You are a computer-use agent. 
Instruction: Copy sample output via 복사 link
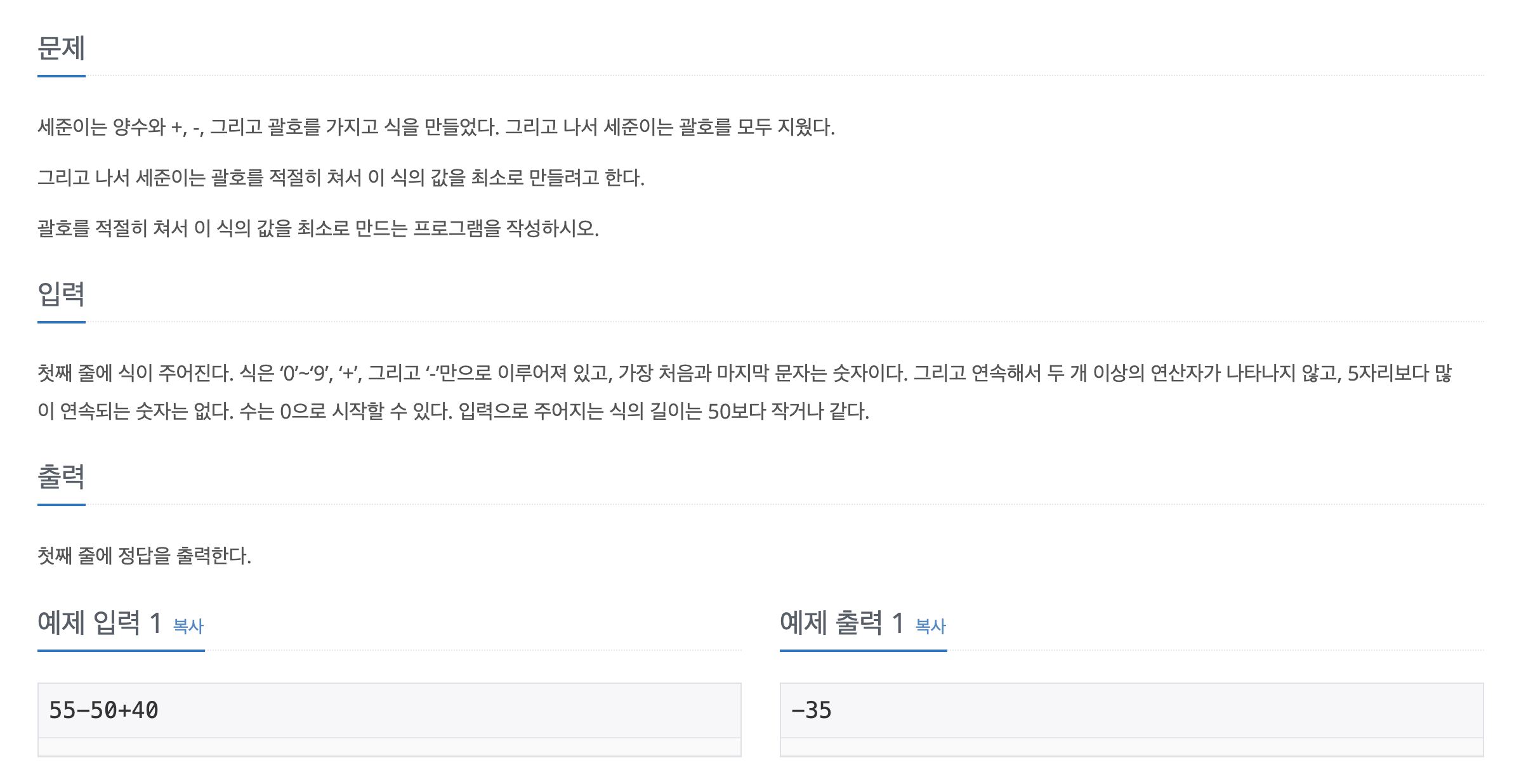pyautogui.click(x=930, y=626)
